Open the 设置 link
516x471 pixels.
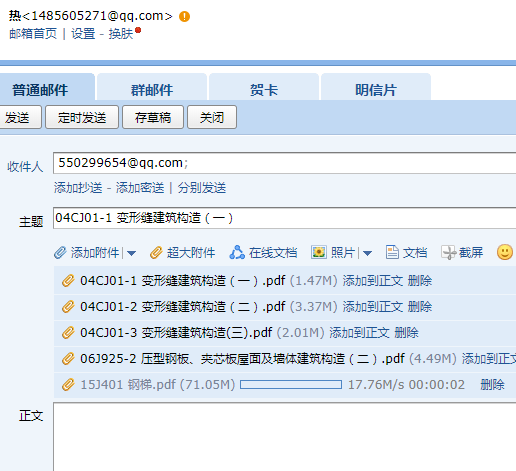83,34
